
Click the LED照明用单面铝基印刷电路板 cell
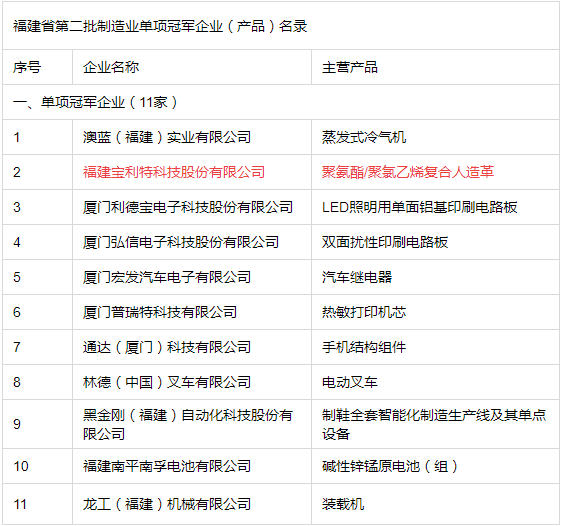[420, 207]
